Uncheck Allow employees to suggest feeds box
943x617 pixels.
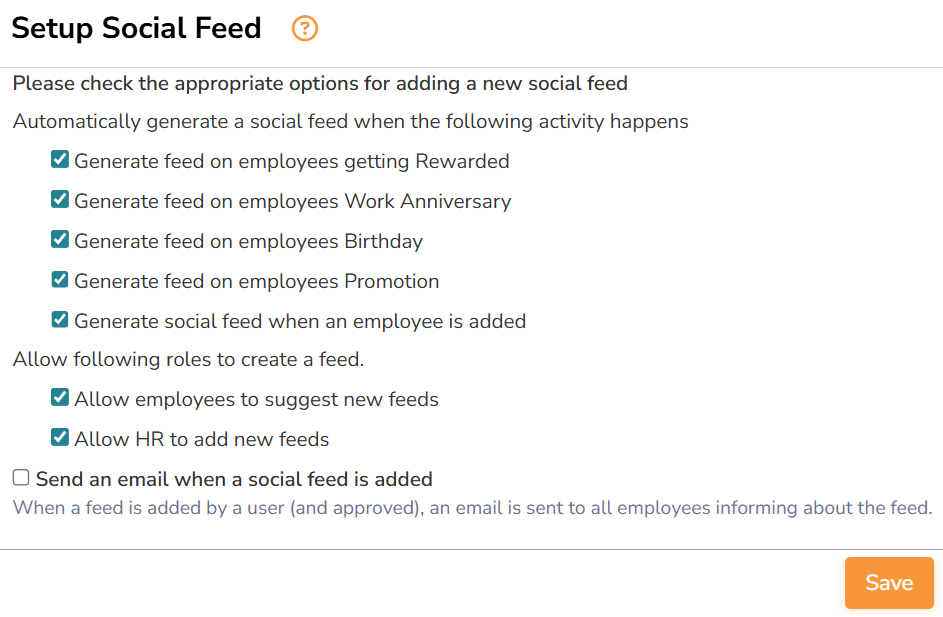tap(60, 398)
